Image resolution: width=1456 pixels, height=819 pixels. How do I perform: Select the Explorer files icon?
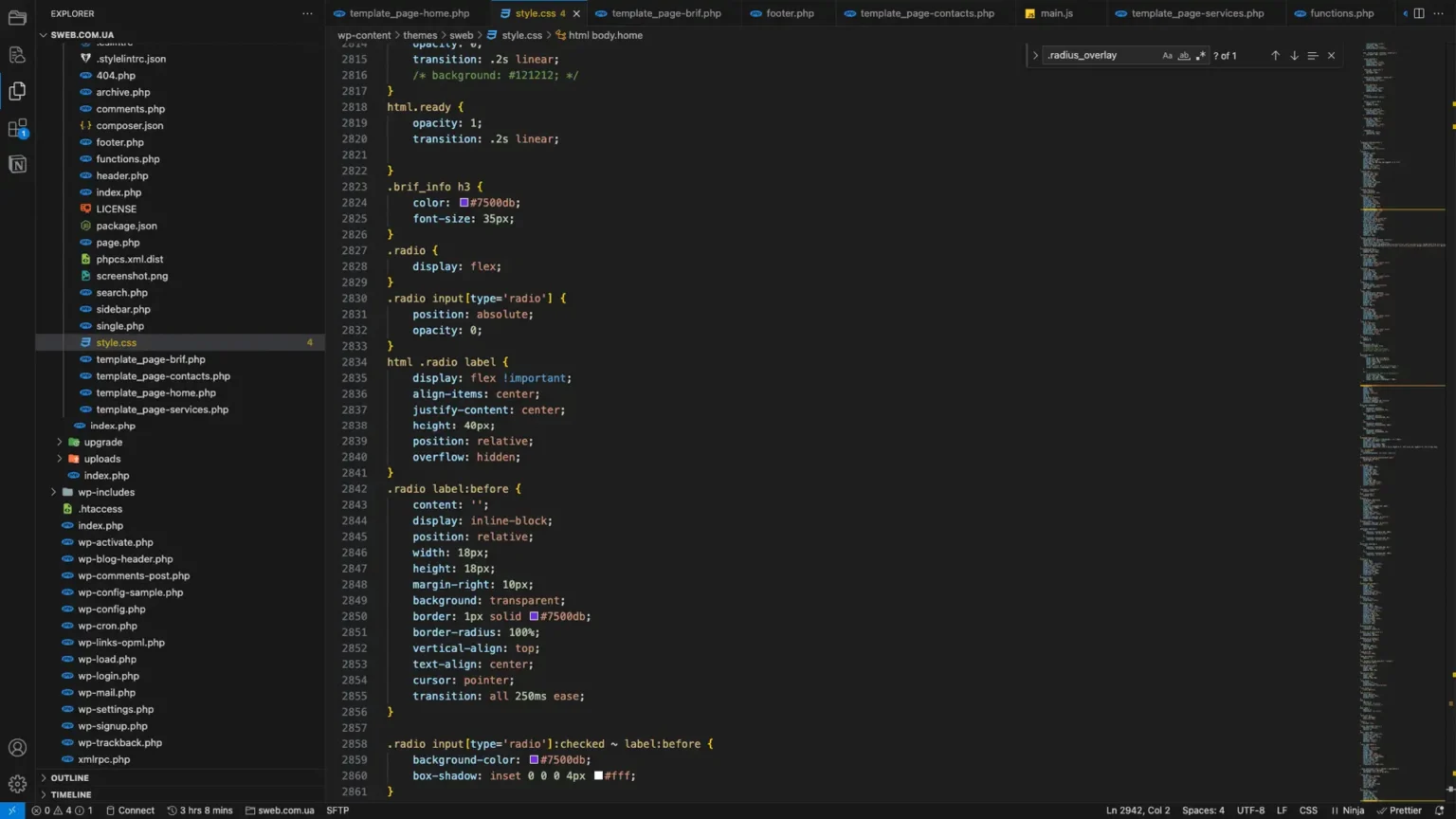(x=17, y=91)
